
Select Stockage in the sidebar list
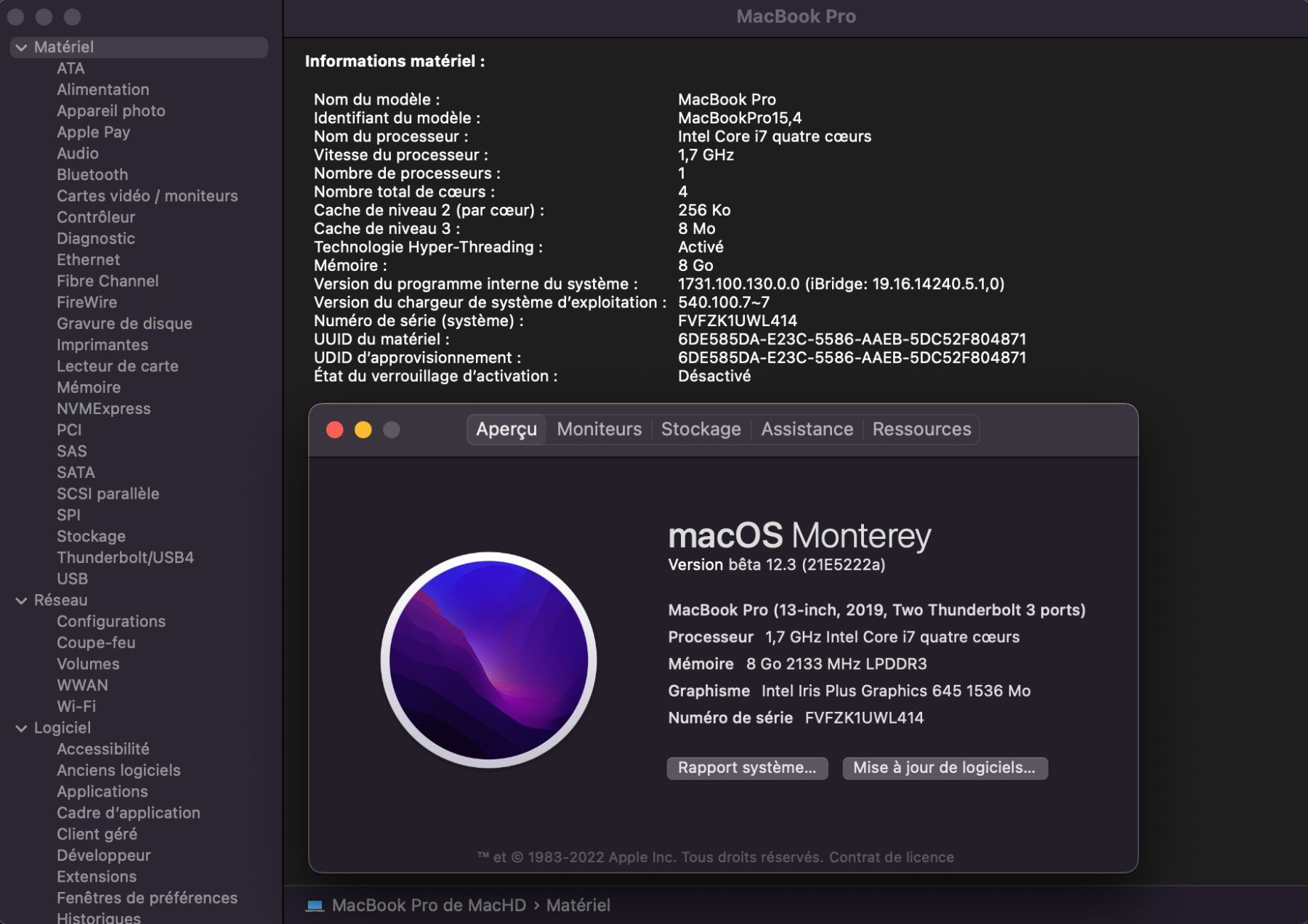[92, 536]
